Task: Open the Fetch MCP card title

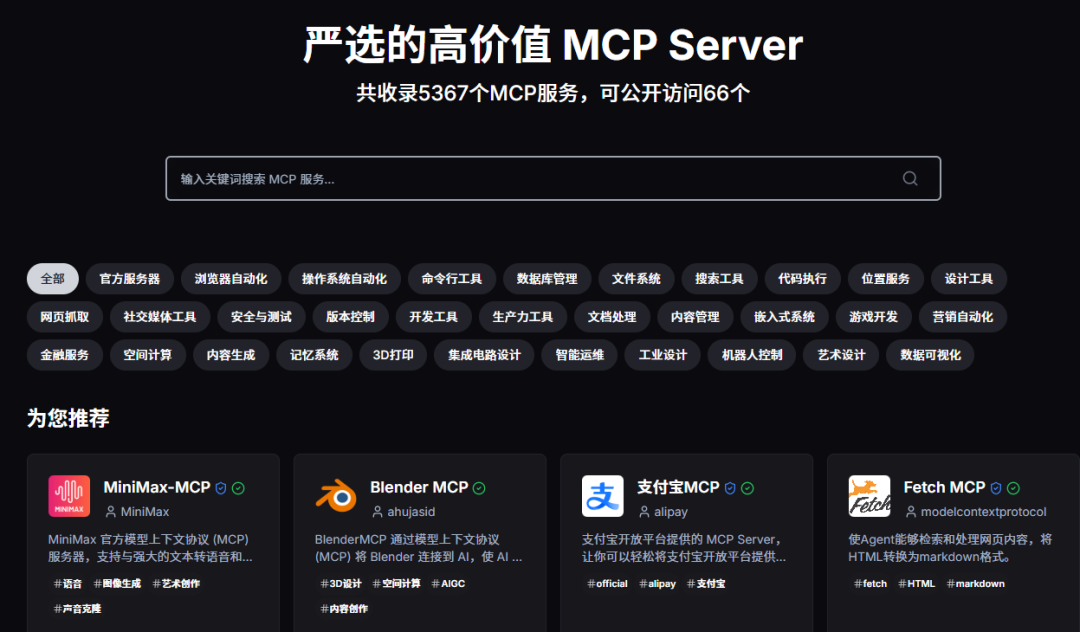Action: [x=944, y=487]
